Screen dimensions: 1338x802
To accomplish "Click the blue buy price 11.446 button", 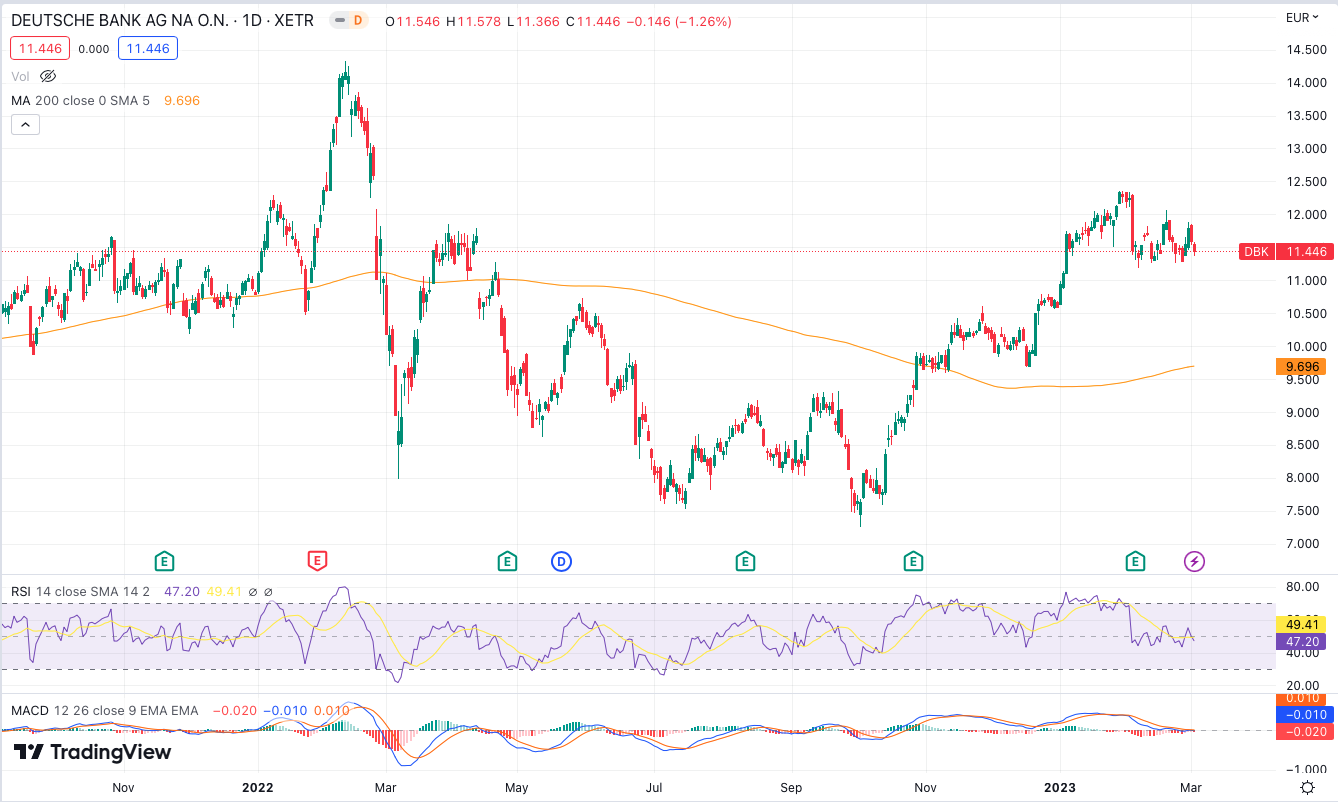I will [146, 48].
